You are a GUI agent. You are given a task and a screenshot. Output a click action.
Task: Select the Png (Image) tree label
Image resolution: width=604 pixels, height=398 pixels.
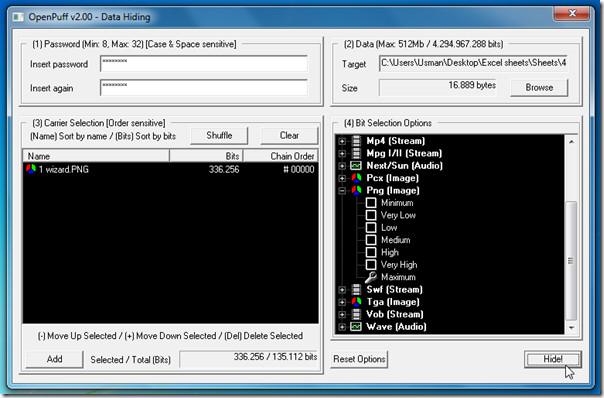pos(393,190)
